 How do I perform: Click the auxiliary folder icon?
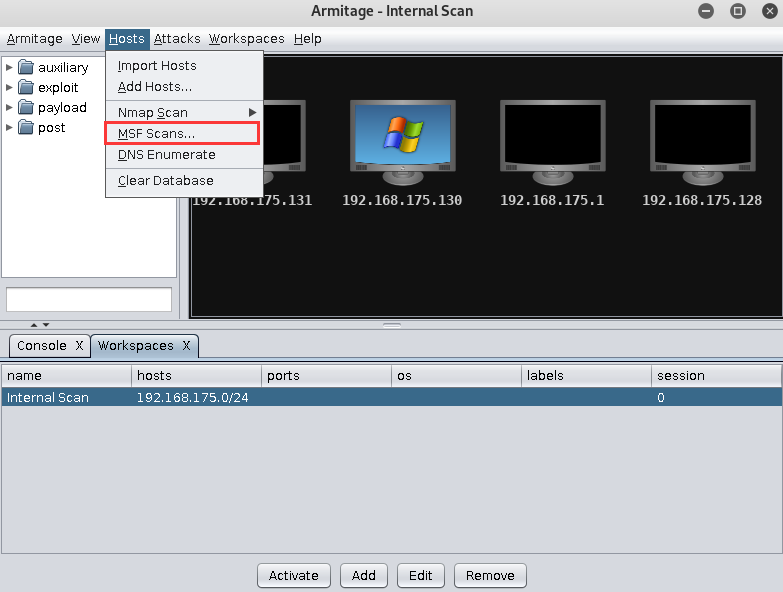click(26, 67)
